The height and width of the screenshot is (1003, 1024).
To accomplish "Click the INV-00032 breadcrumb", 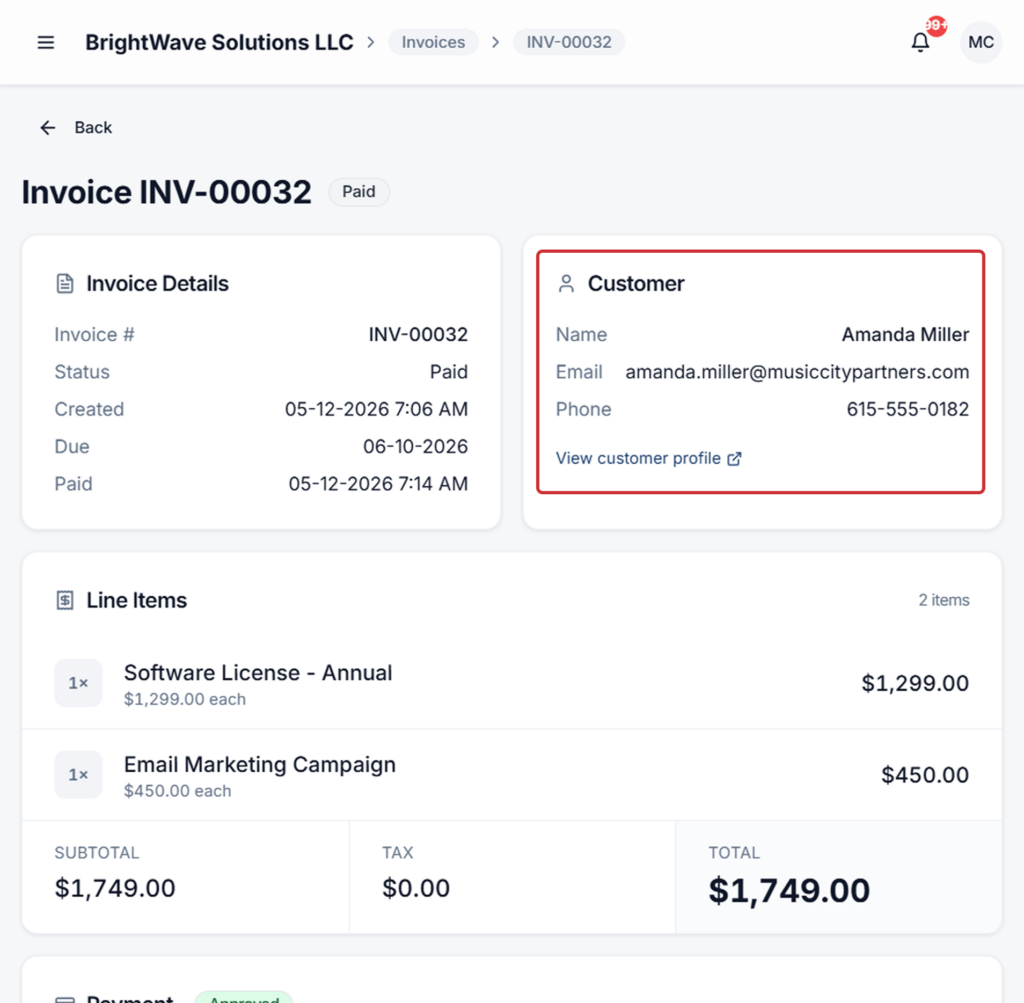I will (x=569, y=42).
